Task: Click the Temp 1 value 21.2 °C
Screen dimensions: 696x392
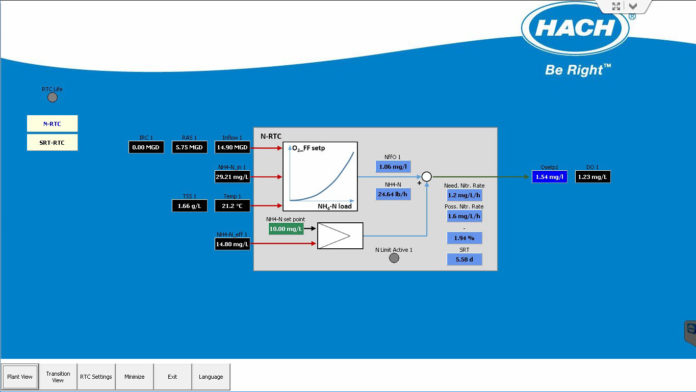Action: point(233,206)
